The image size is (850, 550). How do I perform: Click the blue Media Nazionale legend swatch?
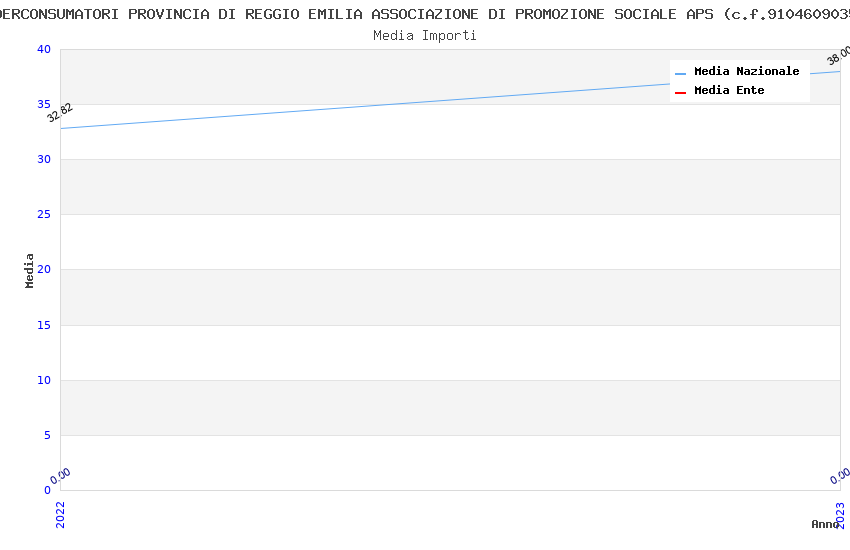[x=681, y=73]
